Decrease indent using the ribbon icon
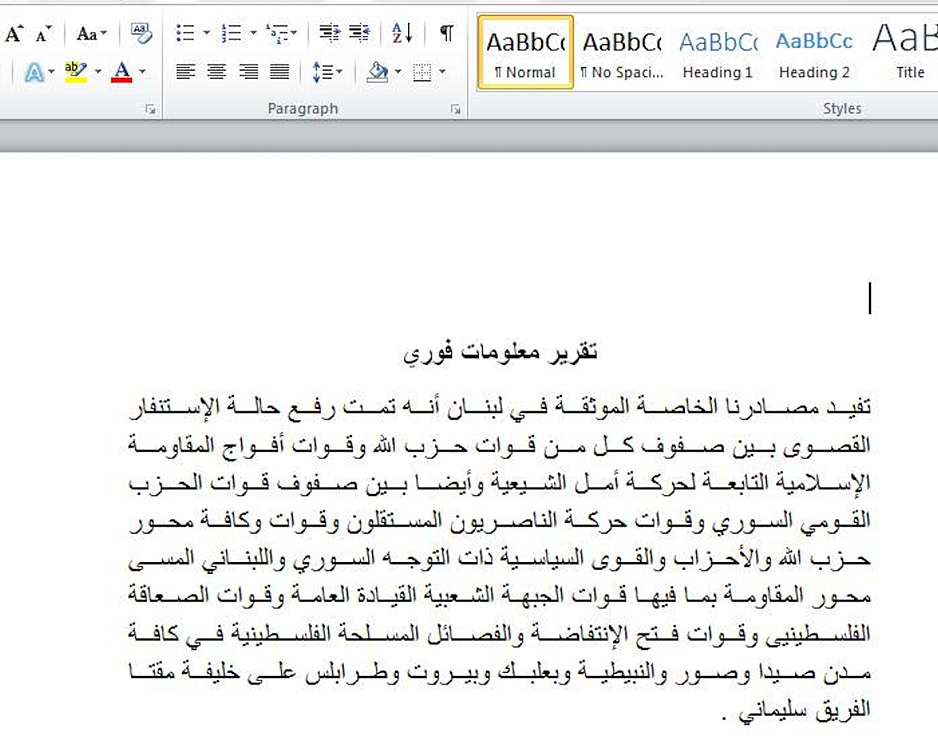938x736 pixels. pyautogui.click(x=329, y=34)
